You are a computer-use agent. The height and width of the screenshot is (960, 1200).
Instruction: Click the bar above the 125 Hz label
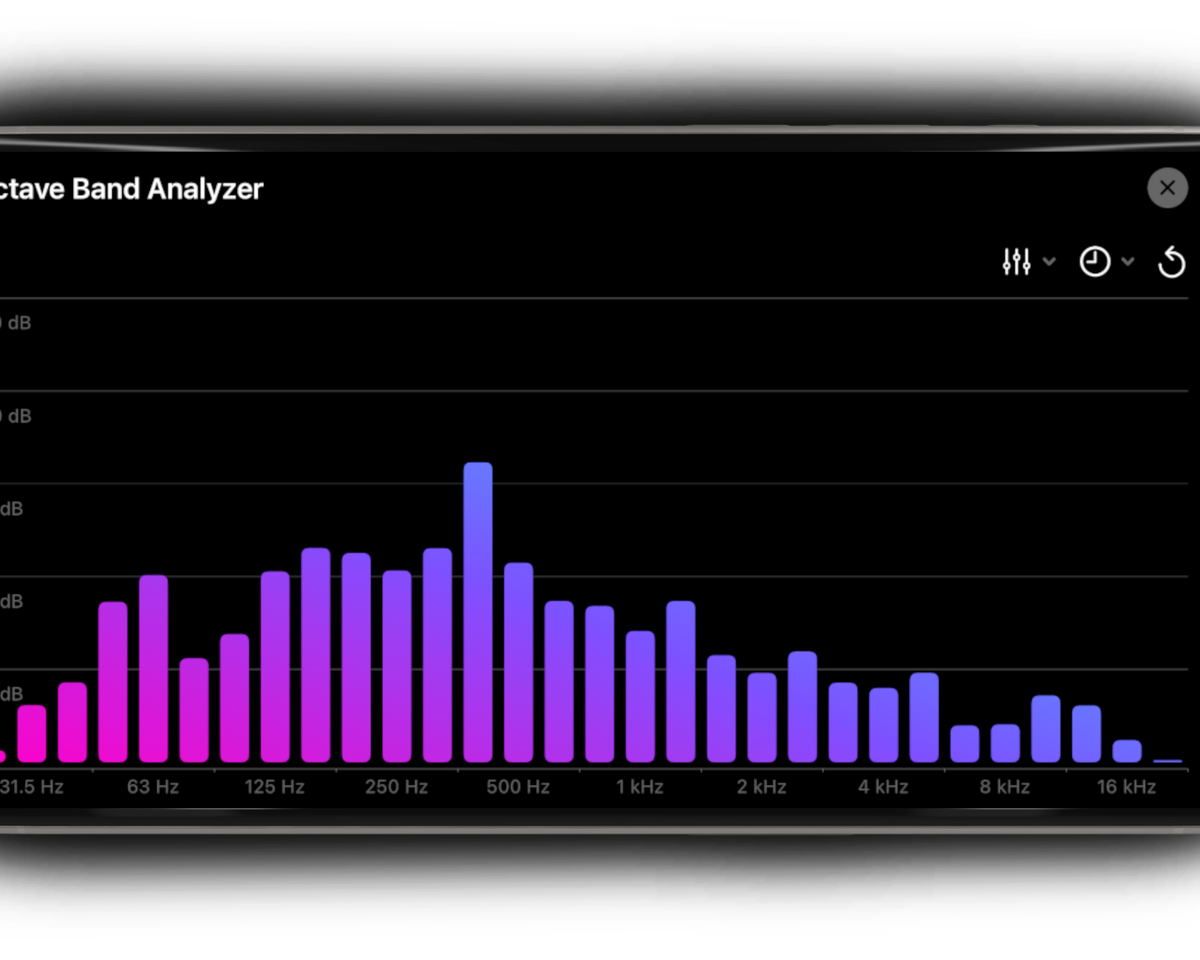tap(275, 666)
